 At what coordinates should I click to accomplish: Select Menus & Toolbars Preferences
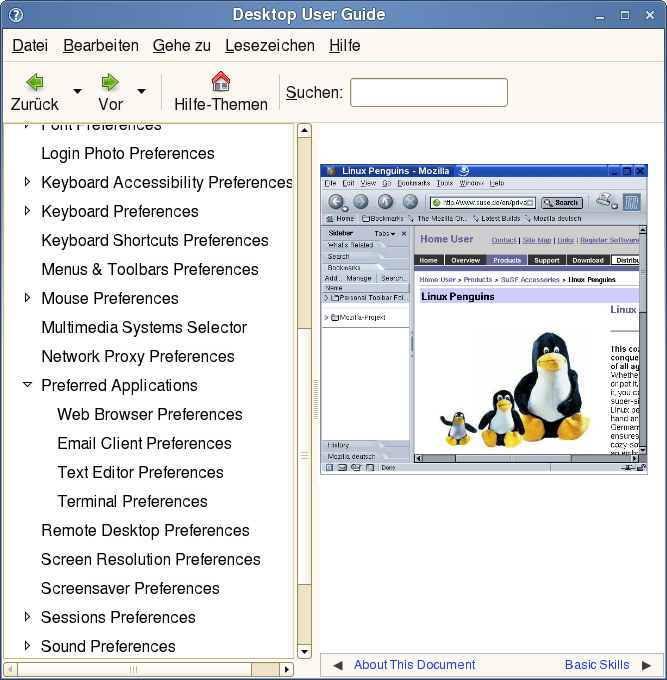pos(150,269)
